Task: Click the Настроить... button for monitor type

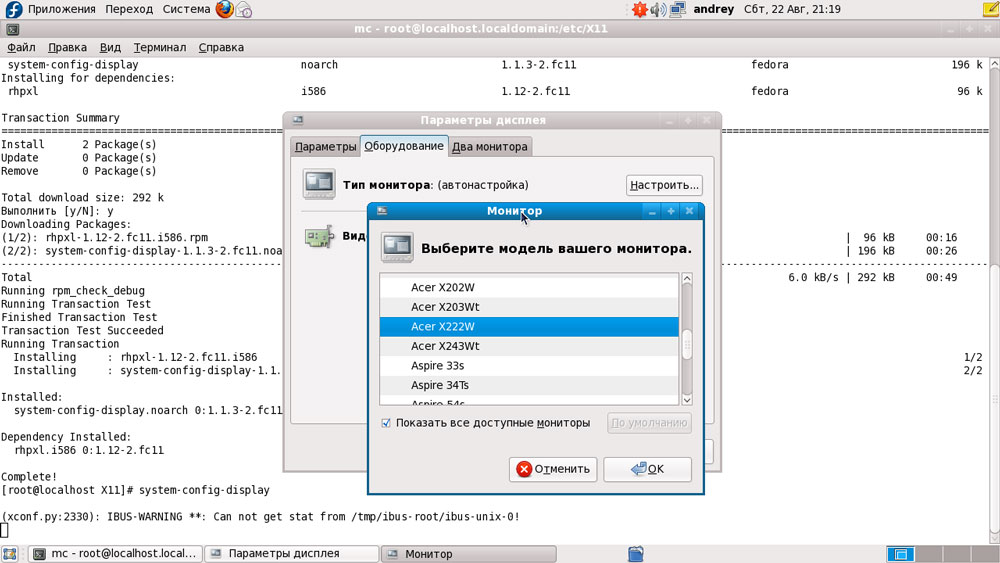Action: pyautogui.click(x=664, y=185)
